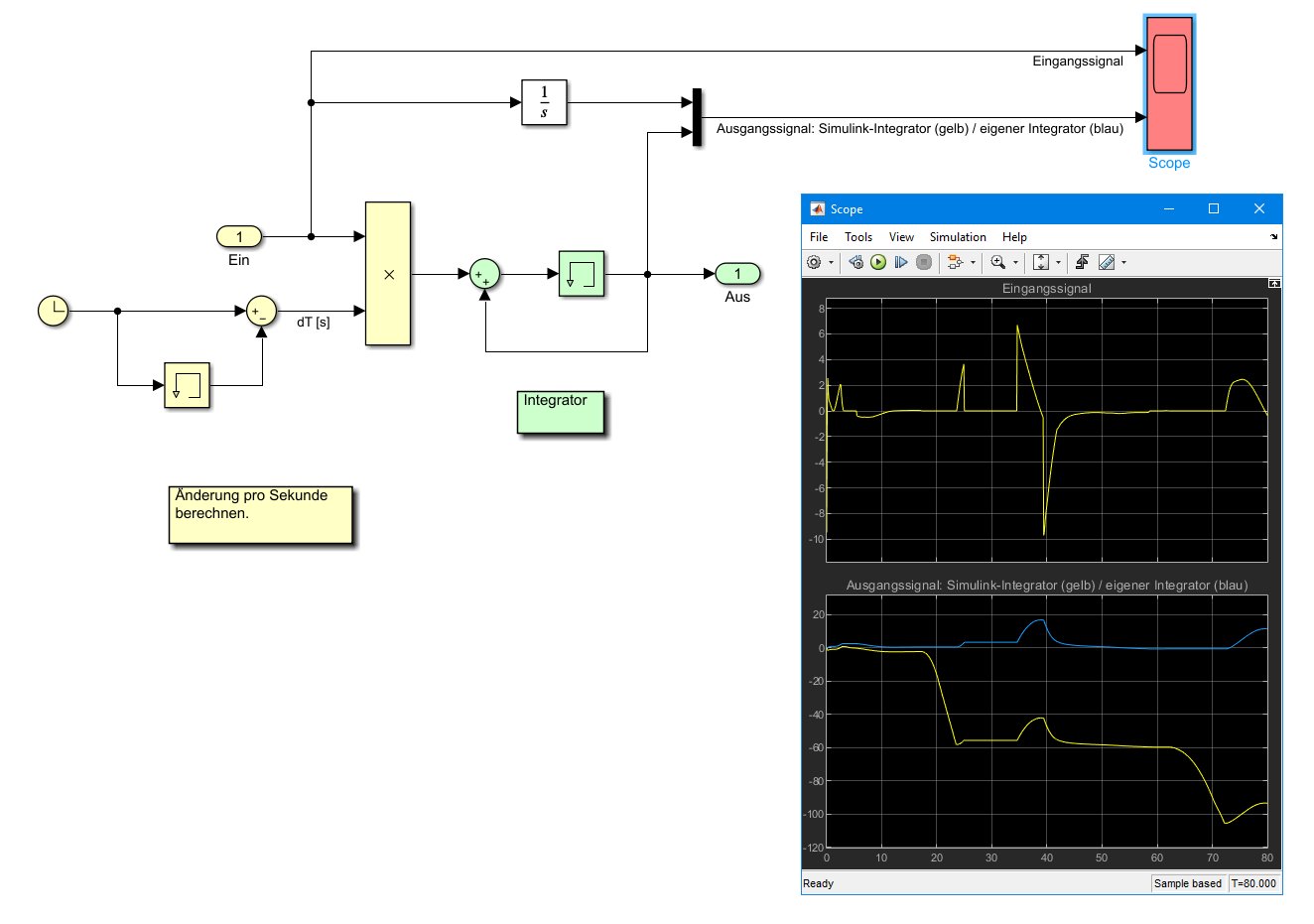Maximize the Eingangssignal axes
The image size is (1314, 924).
(1274, 284)
